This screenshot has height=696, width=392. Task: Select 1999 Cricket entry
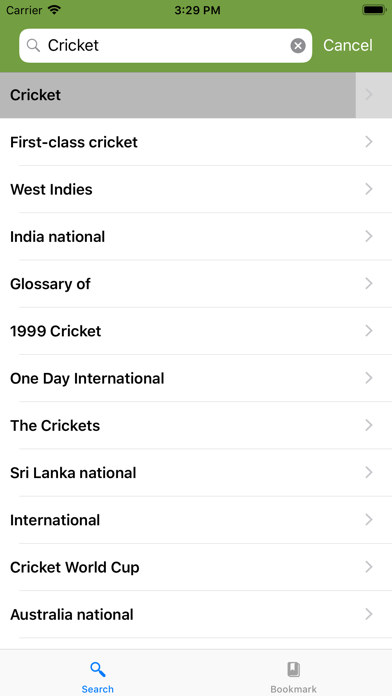(196, 331)
